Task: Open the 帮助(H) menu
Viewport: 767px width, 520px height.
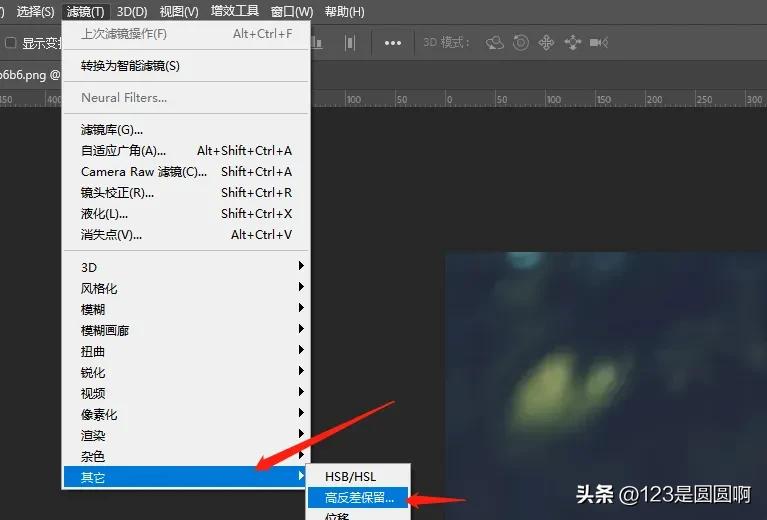Action: (x=344, y=11)
